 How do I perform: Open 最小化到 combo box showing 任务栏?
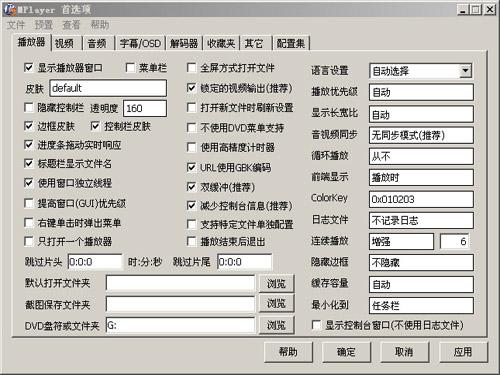point(421,305)
